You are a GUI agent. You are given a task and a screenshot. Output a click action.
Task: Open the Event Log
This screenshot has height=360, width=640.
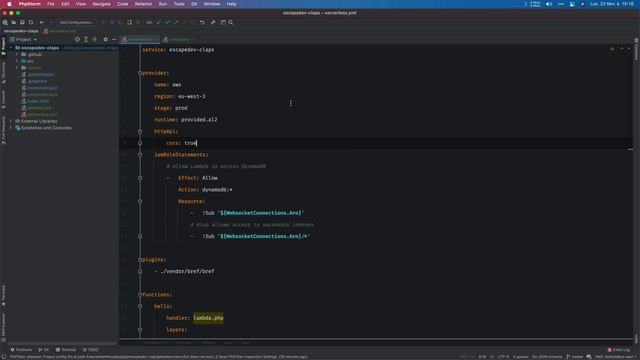(619, 350)
